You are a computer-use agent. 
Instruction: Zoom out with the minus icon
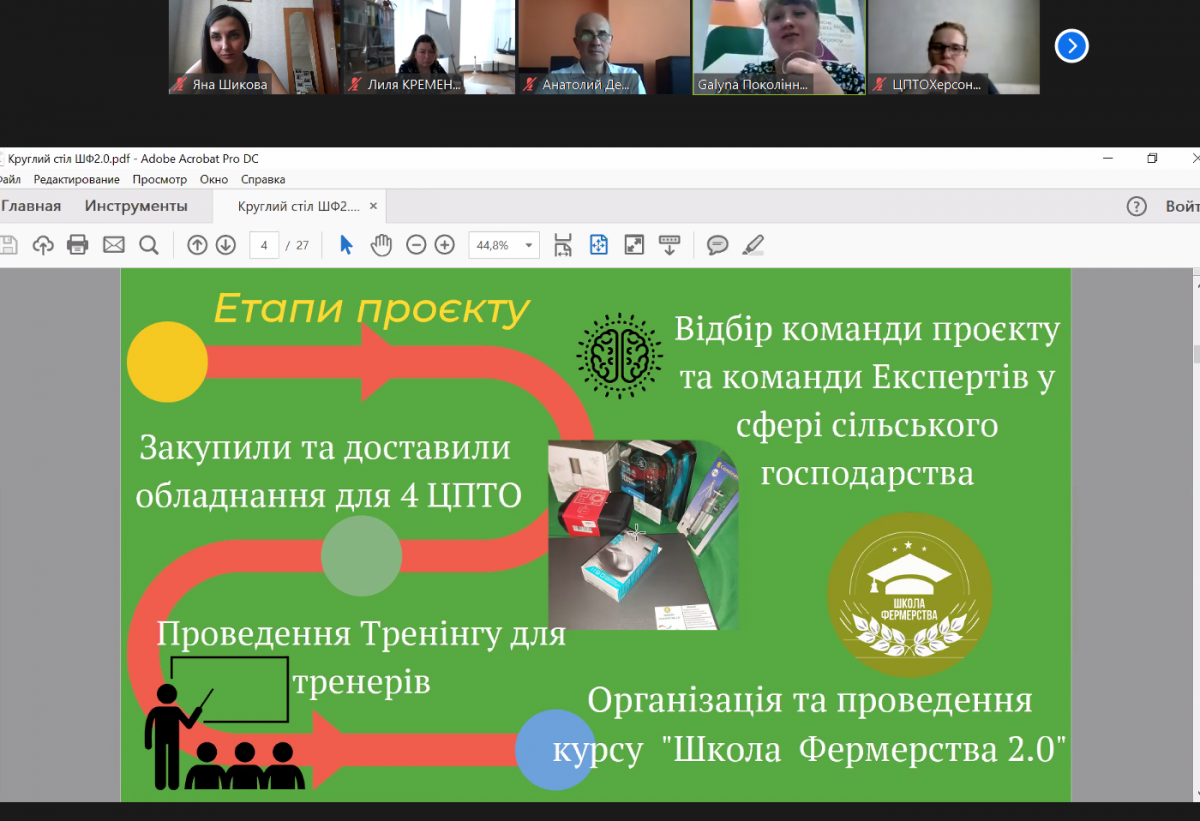(416, 245)
